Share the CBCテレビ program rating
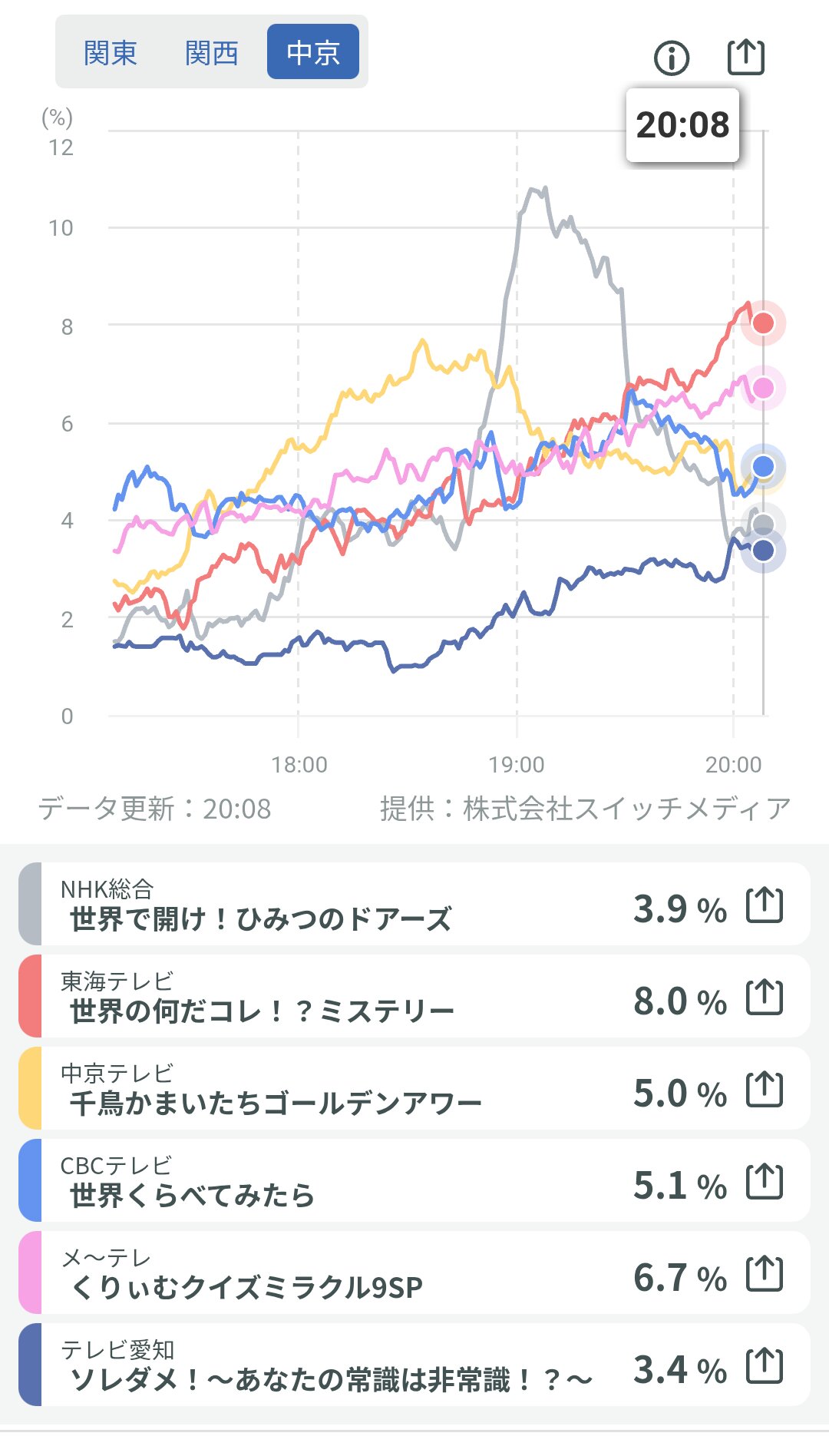The image size is (829, 1456). [765, 1182]
